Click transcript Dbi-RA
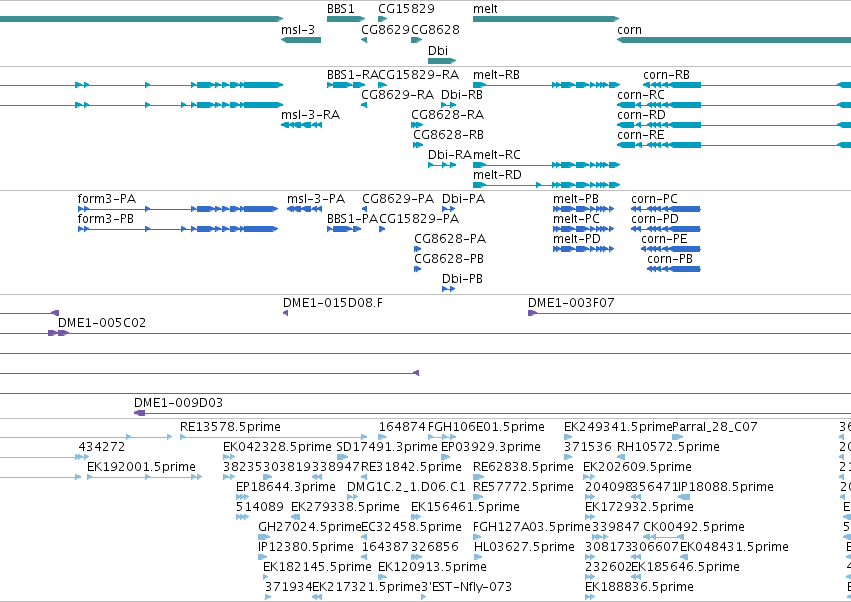Viewport: 851px width, 602px height. [x=450, y=155]
